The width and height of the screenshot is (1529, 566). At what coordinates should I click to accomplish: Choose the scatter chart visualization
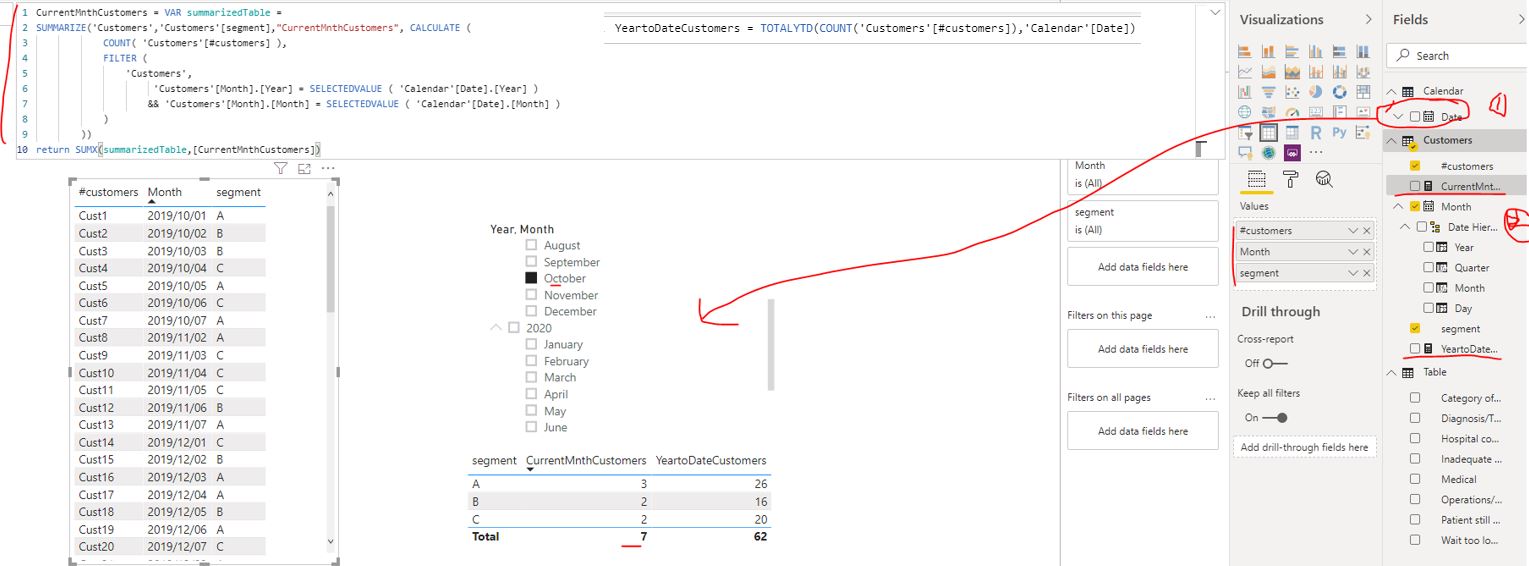[x=1292, y=92]
